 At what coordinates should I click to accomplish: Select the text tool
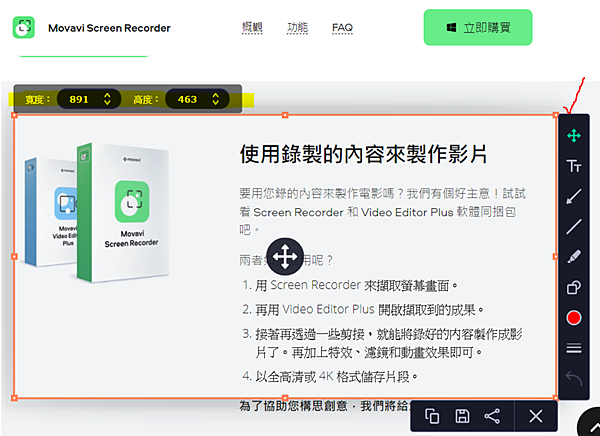574,166
